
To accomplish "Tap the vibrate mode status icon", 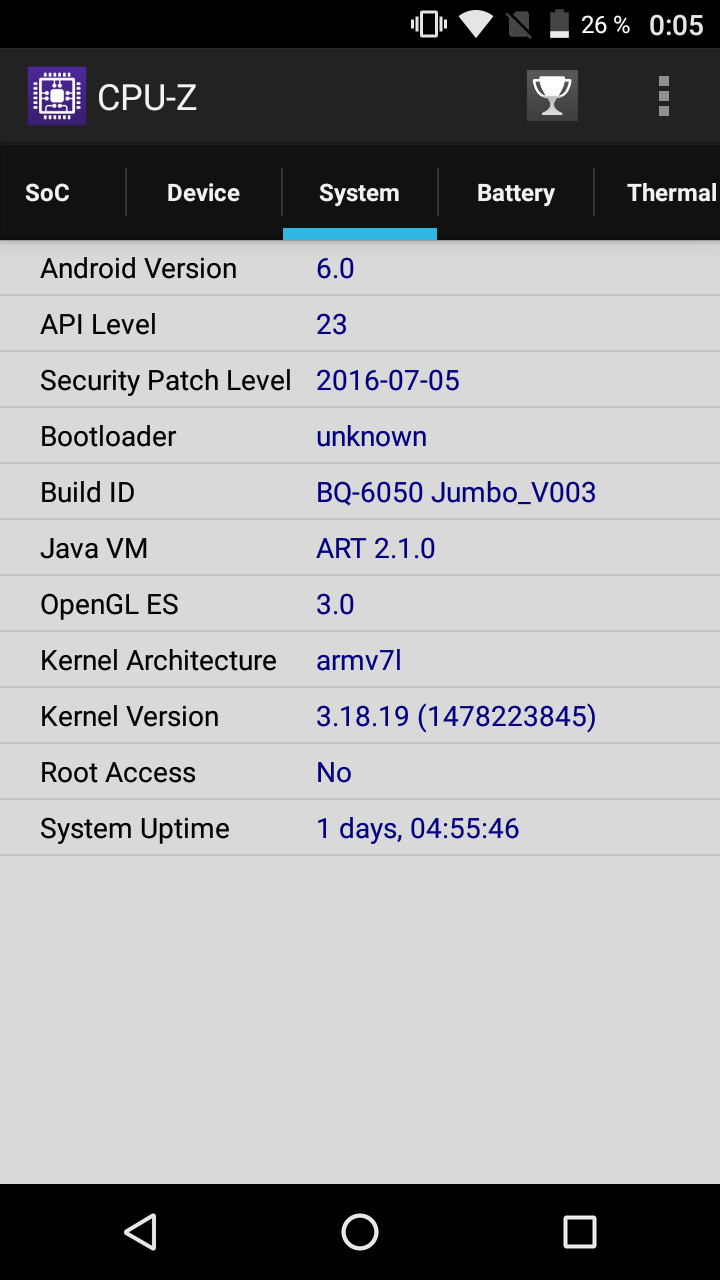I will click(x=429, y=24).
